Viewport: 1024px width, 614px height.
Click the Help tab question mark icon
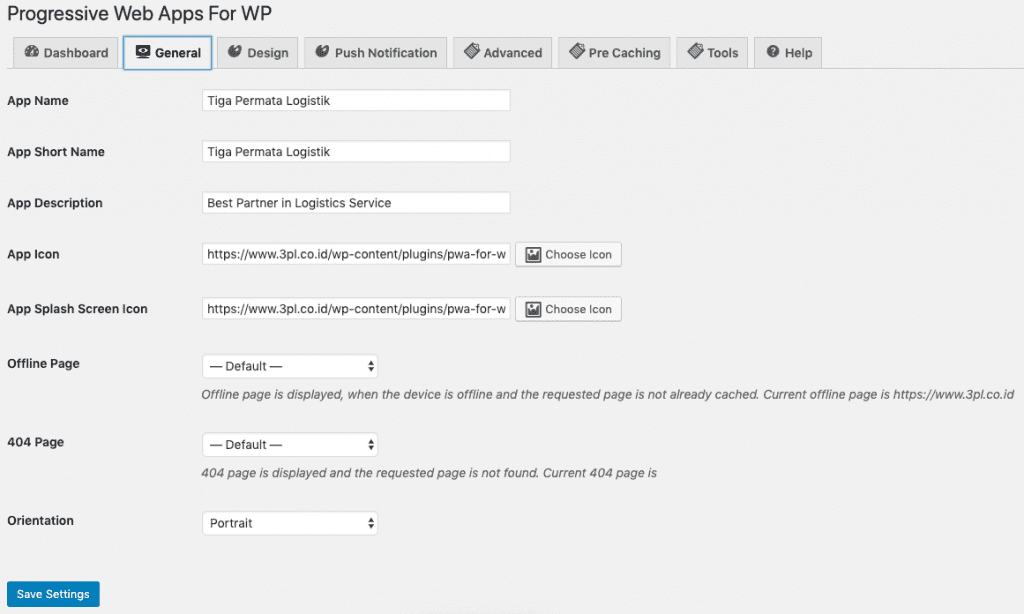coord(773,52)
